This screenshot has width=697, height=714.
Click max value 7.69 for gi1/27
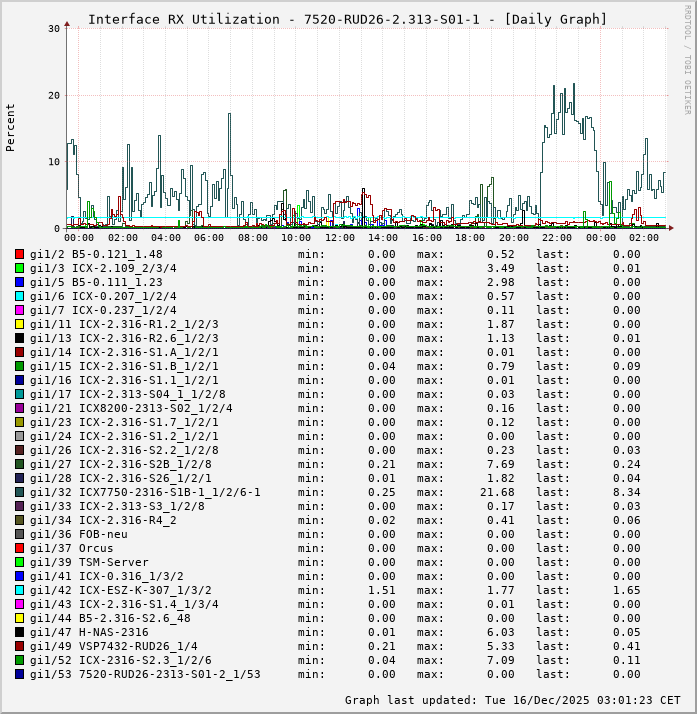pyautogui.click(x=501, y=464)
